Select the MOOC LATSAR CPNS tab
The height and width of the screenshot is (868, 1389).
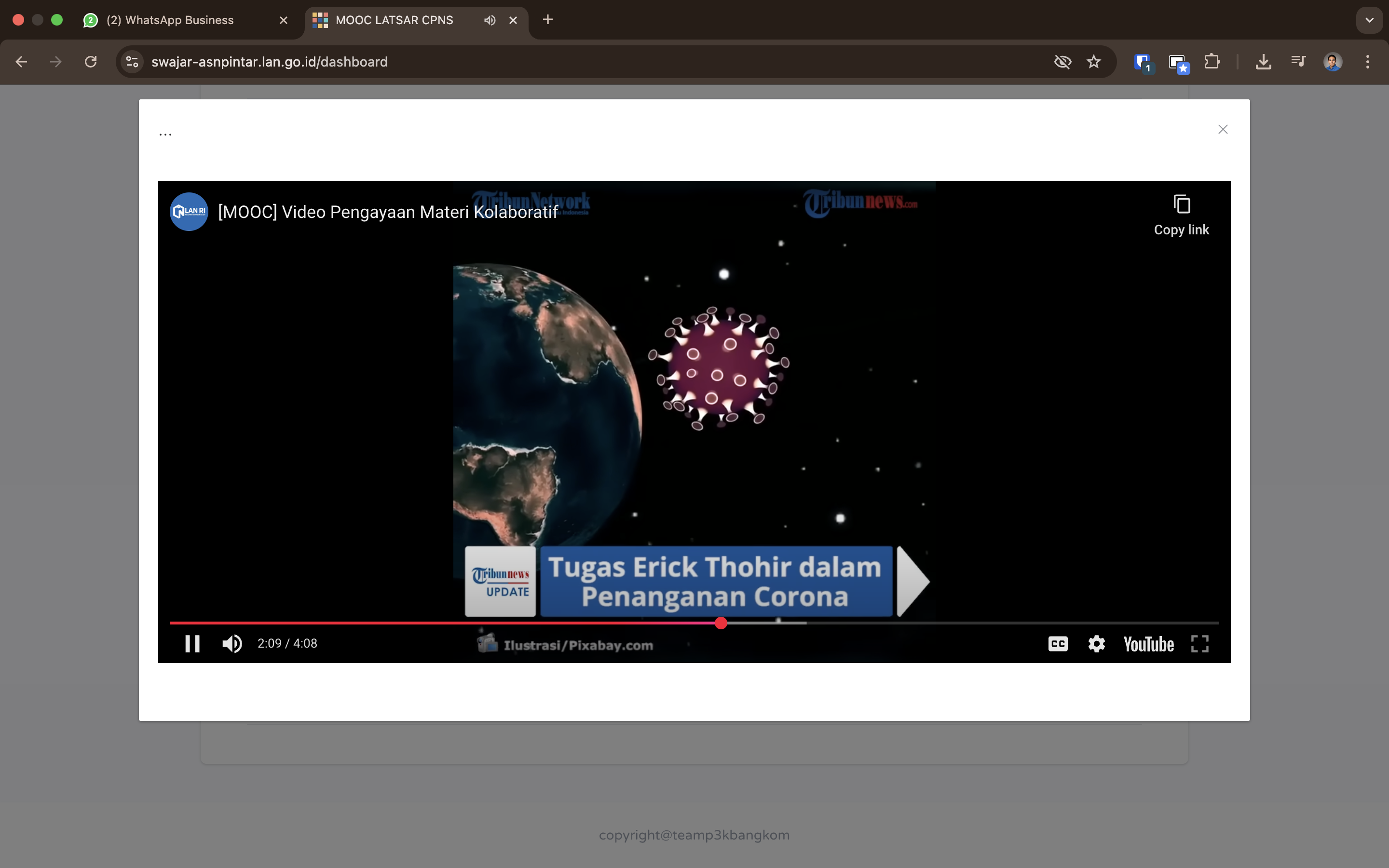(394, 20)
